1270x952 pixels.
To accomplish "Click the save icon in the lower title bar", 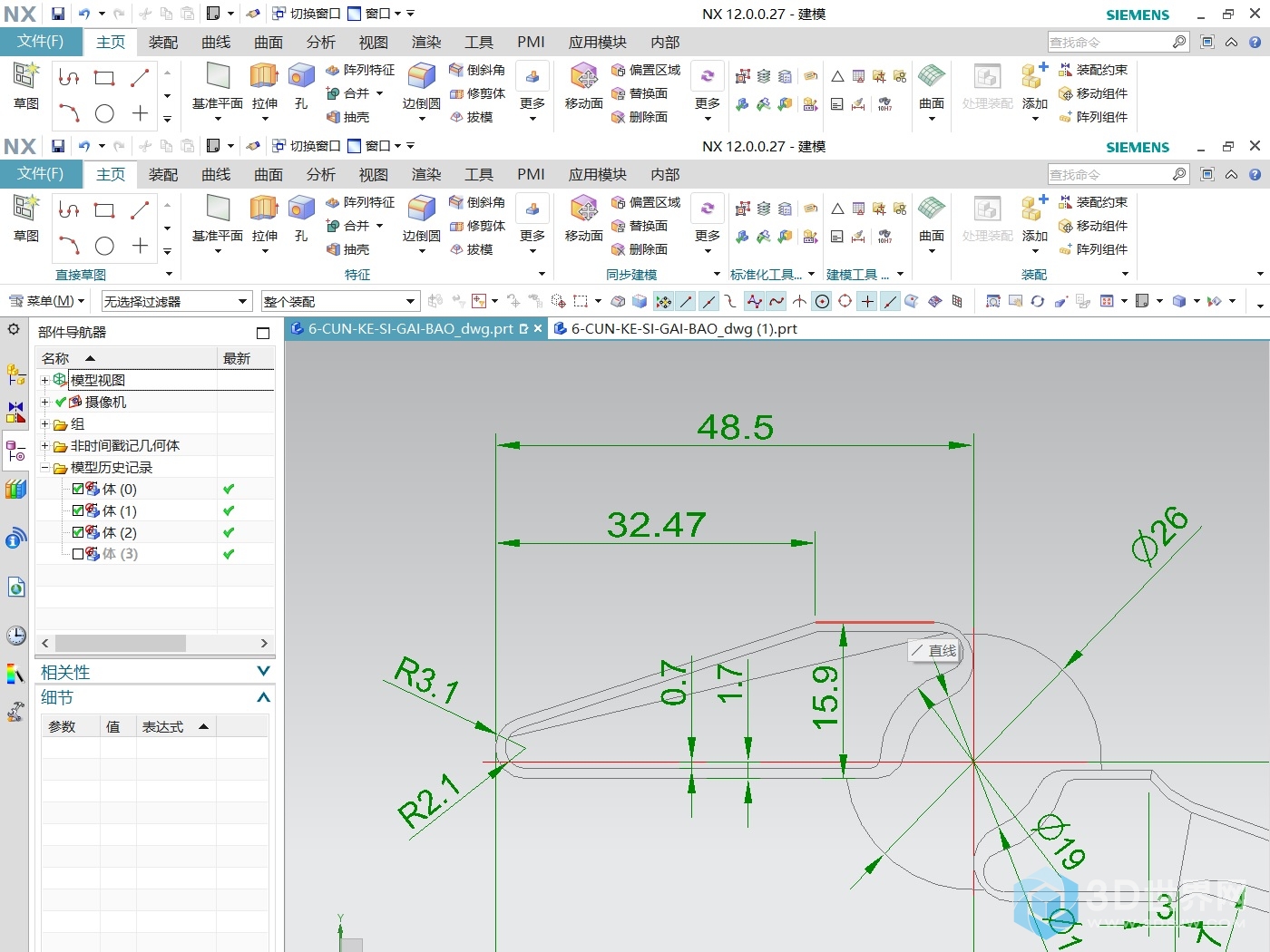I will point(57,146).
